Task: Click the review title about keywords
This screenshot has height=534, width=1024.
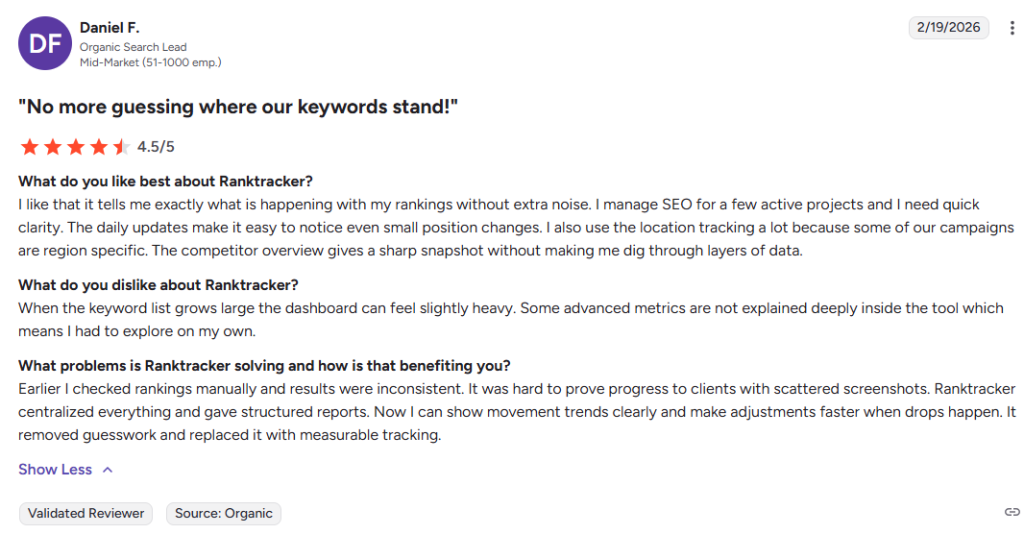Action: (x=238, y=106)
